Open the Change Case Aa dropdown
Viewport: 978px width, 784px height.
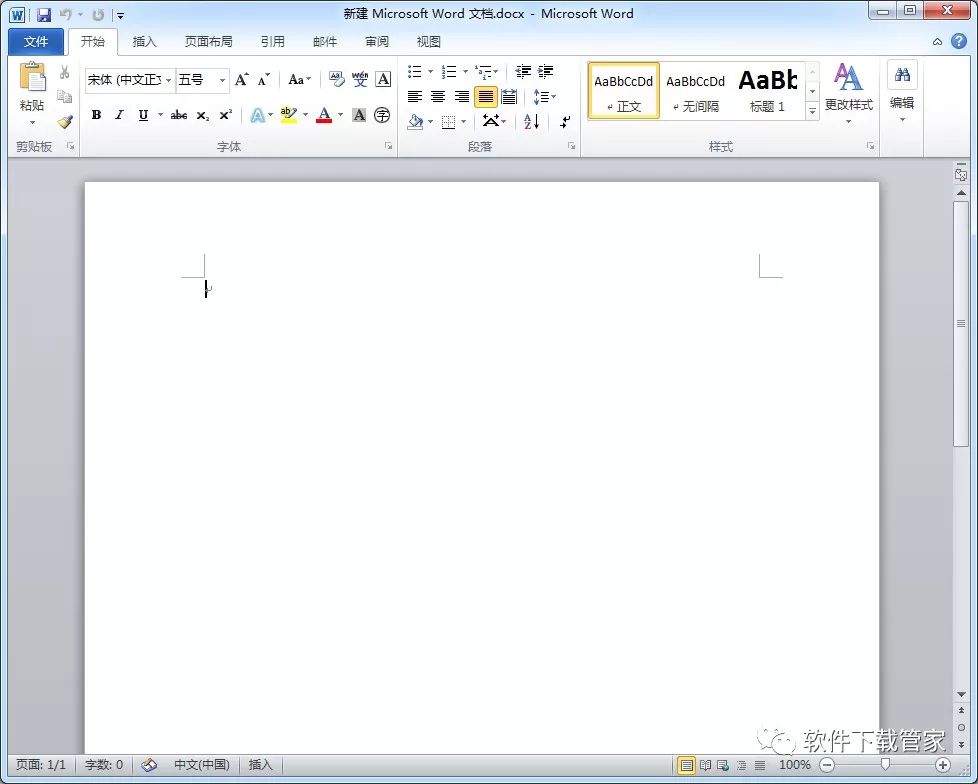click(299, 79)
